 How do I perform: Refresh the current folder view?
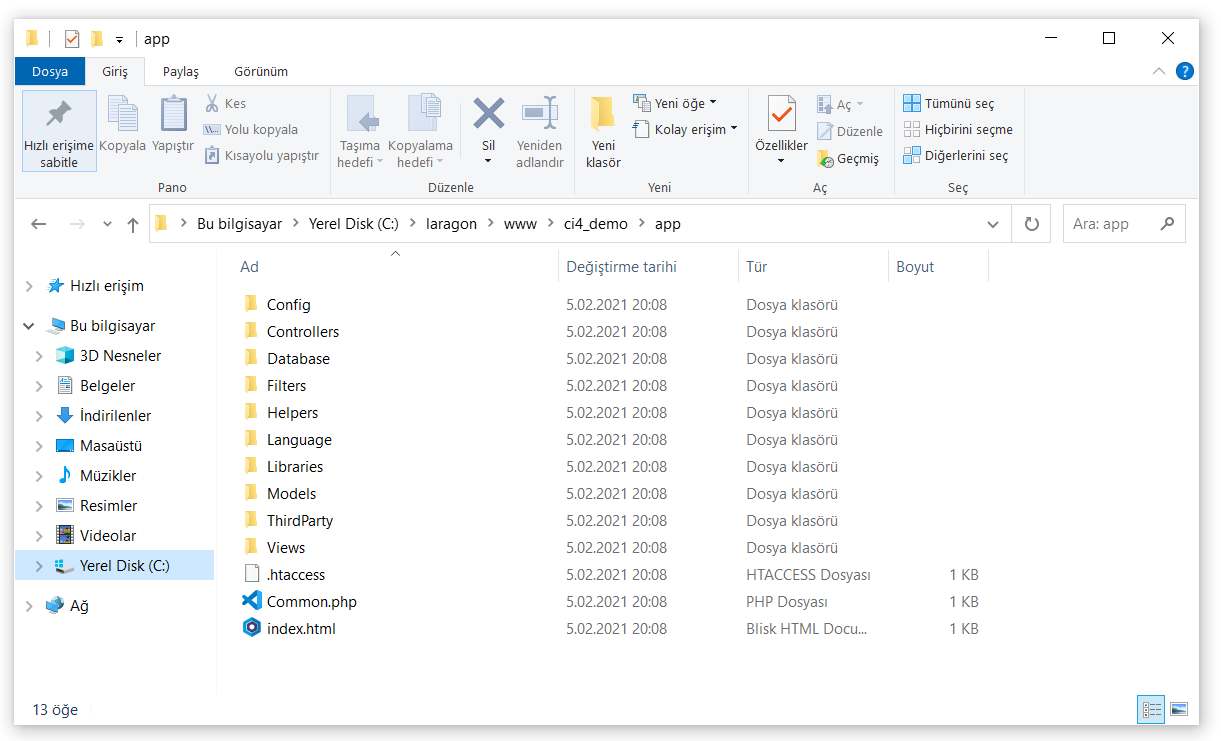(x=1032, y=224)
